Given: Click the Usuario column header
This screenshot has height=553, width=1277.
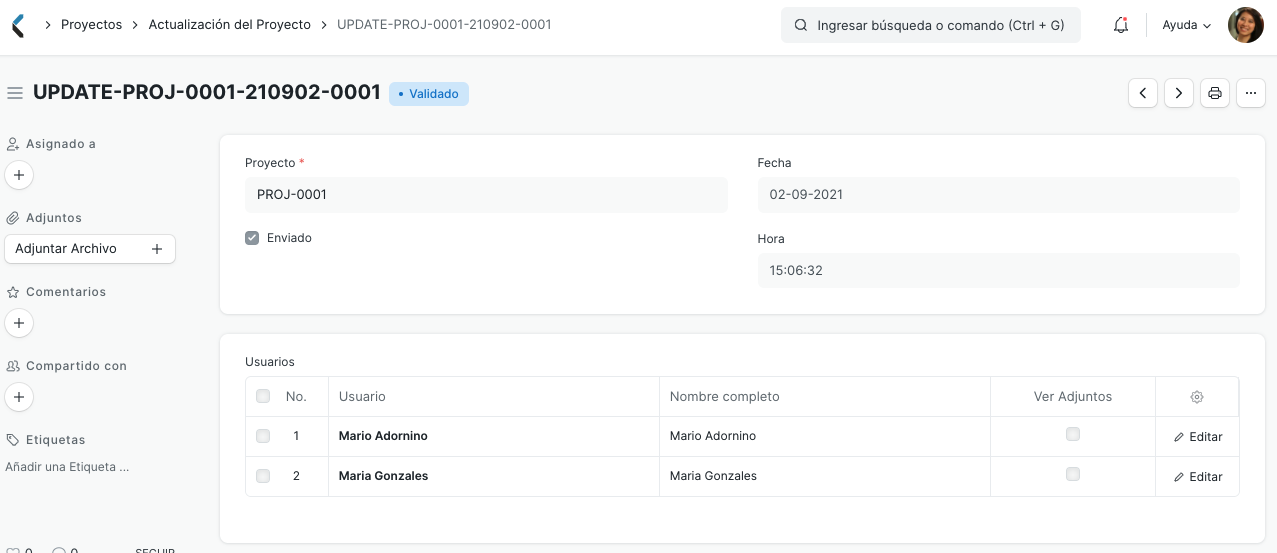Looking at the screenshot, I should pos(494,397).
